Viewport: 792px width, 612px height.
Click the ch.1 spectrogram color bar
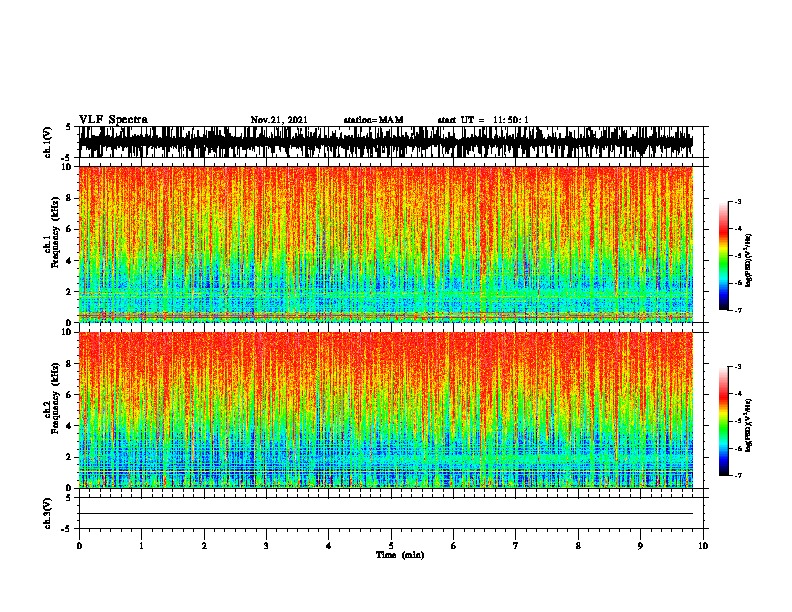[x=724, y=256]
